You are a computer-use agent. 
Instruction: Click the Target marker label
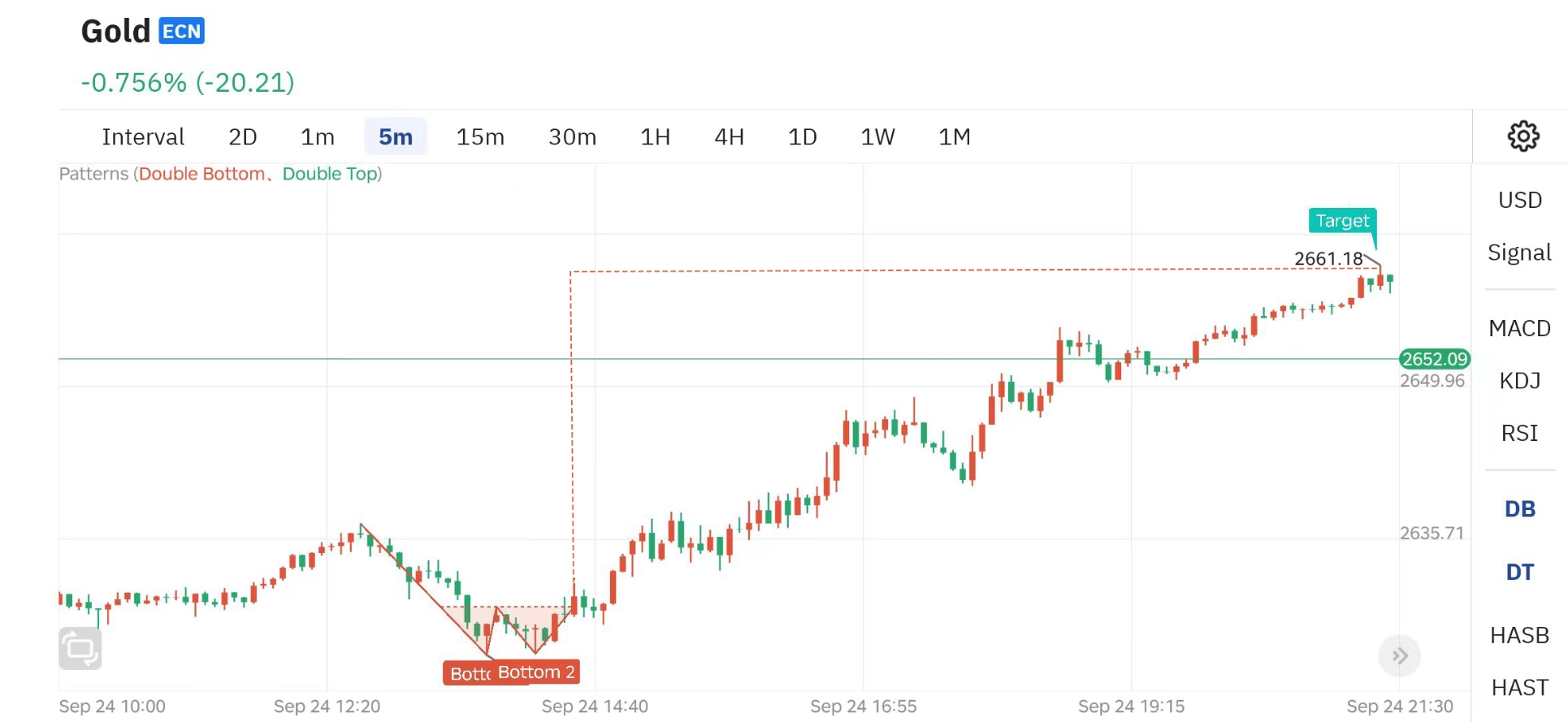click(1342, 220)
